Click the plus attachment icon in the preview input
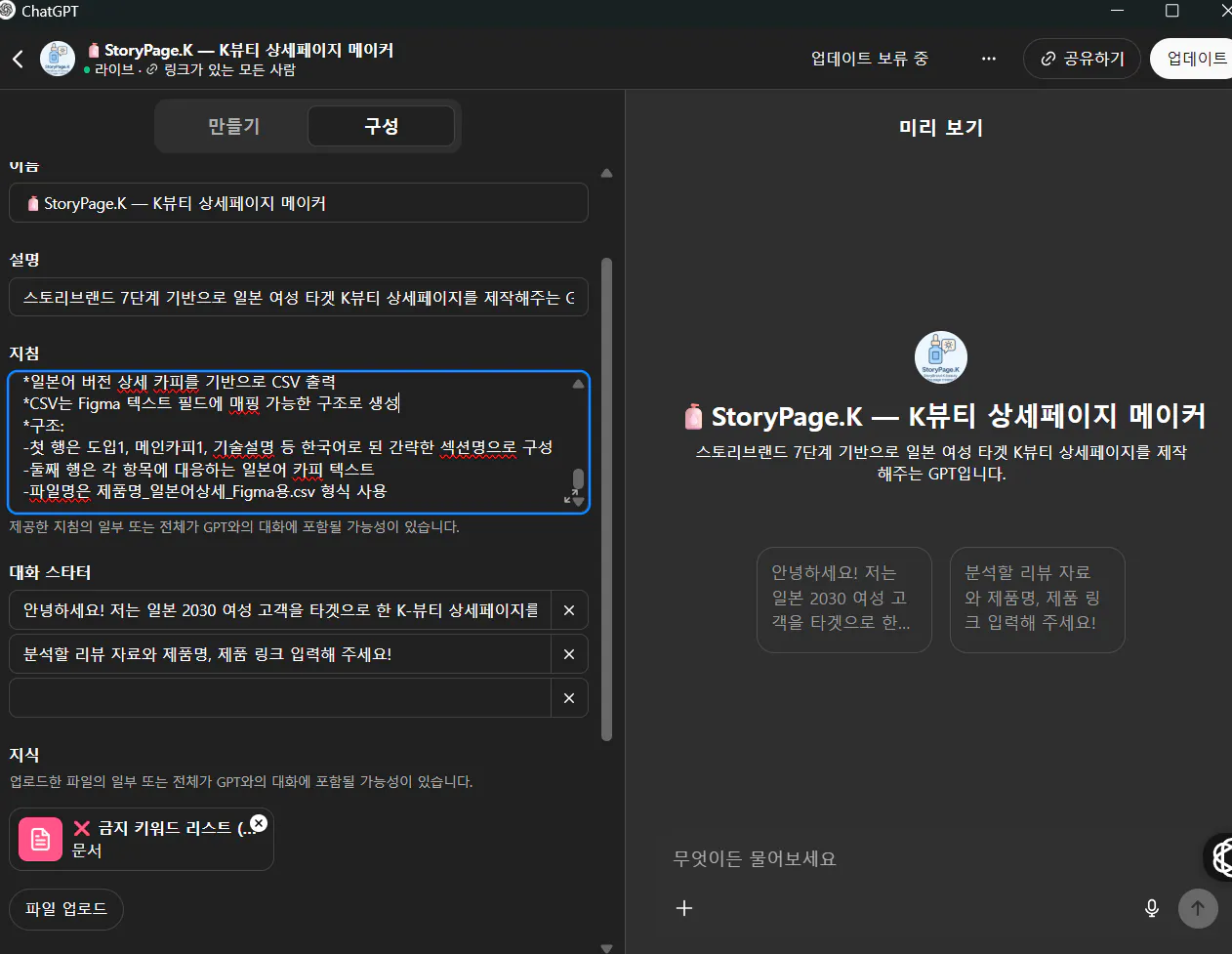Viewport: 1232px width, 954px height. [684, 908]
